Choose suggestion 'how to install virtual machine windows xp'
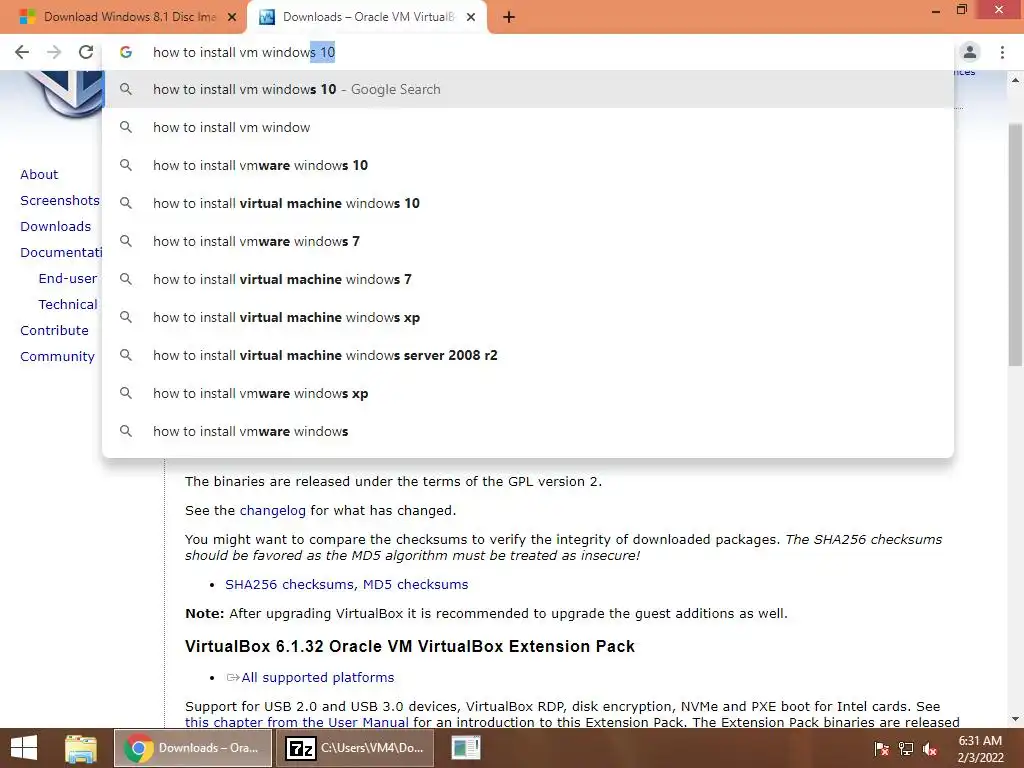Screen dimensions: 1024x768 coord(528,317)
